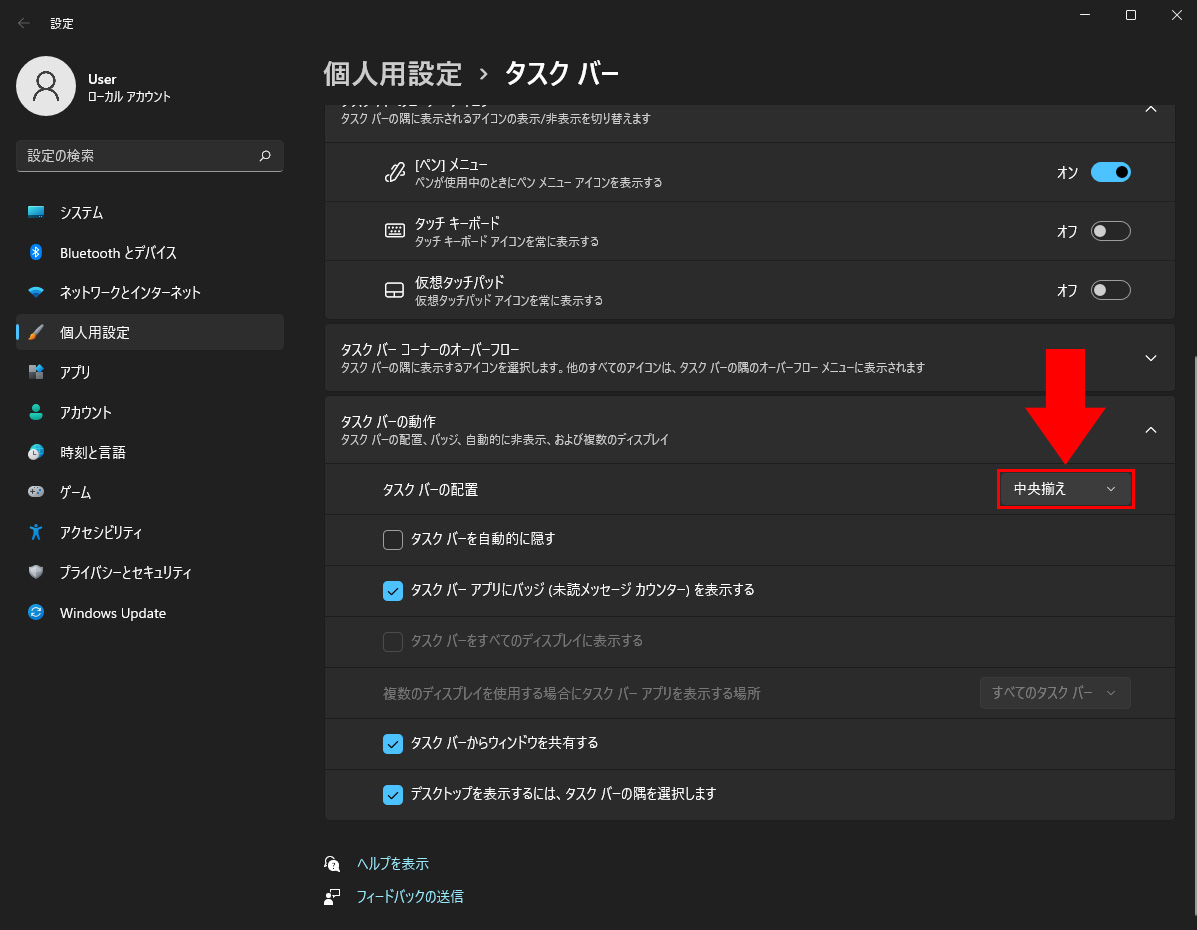Click the Bluetooth icon in sidebar
Image resolution: width=1197 pixels, height=930 pixels.
36,252
